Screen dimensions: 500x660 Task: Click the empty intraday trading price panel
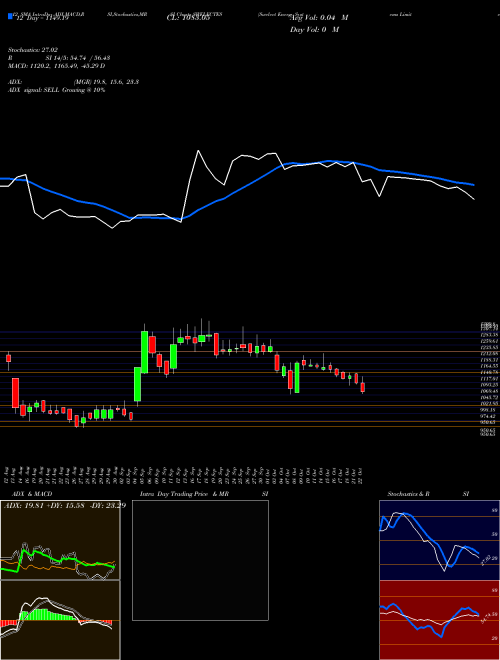(200, 560)
